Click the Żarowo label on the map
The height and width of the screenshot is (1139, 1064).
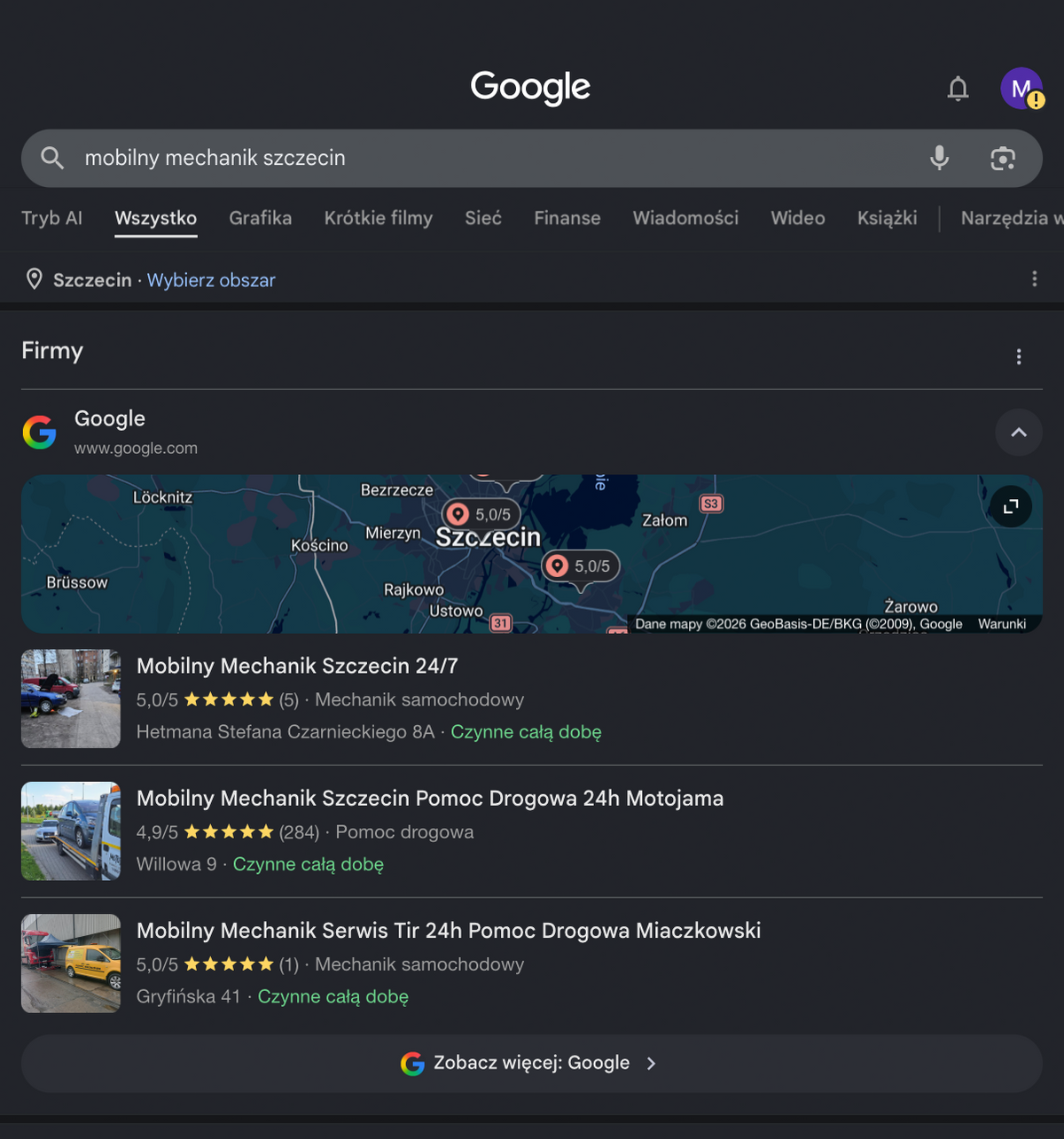tap(911, 606)
